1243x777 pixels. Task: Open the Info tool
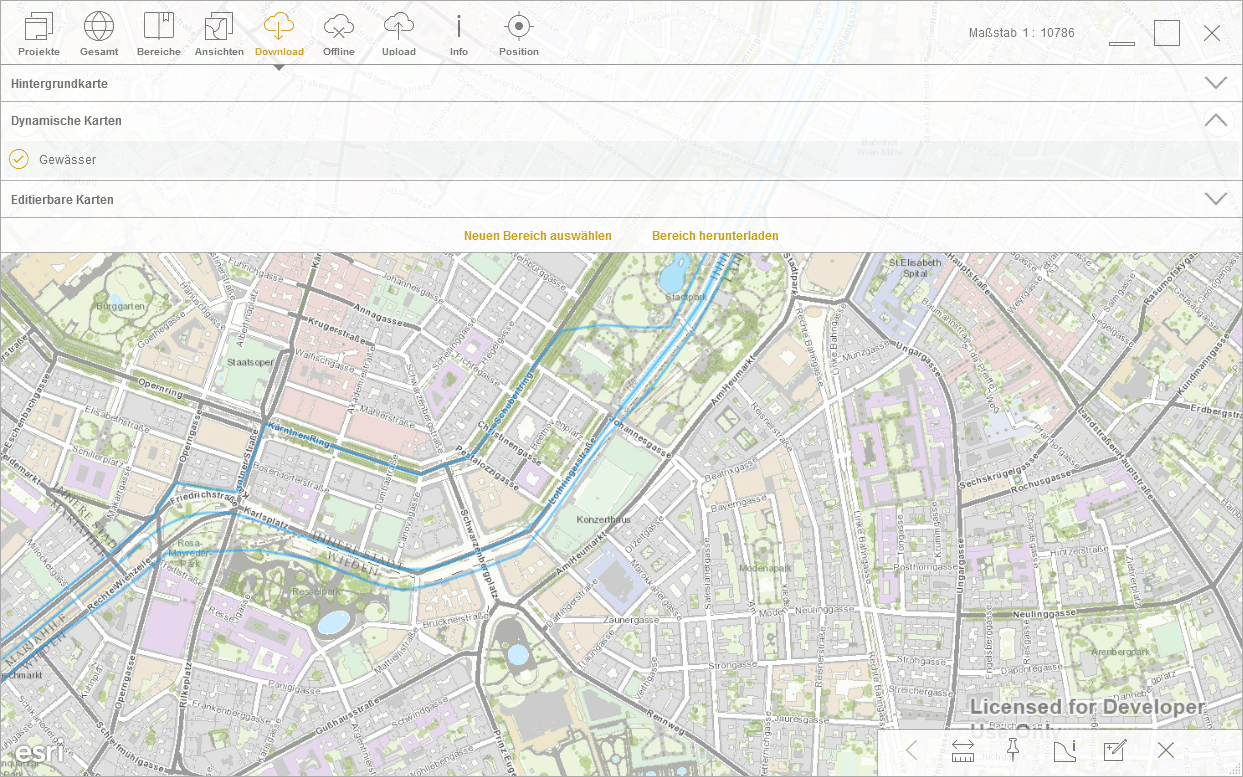(459, 34)
